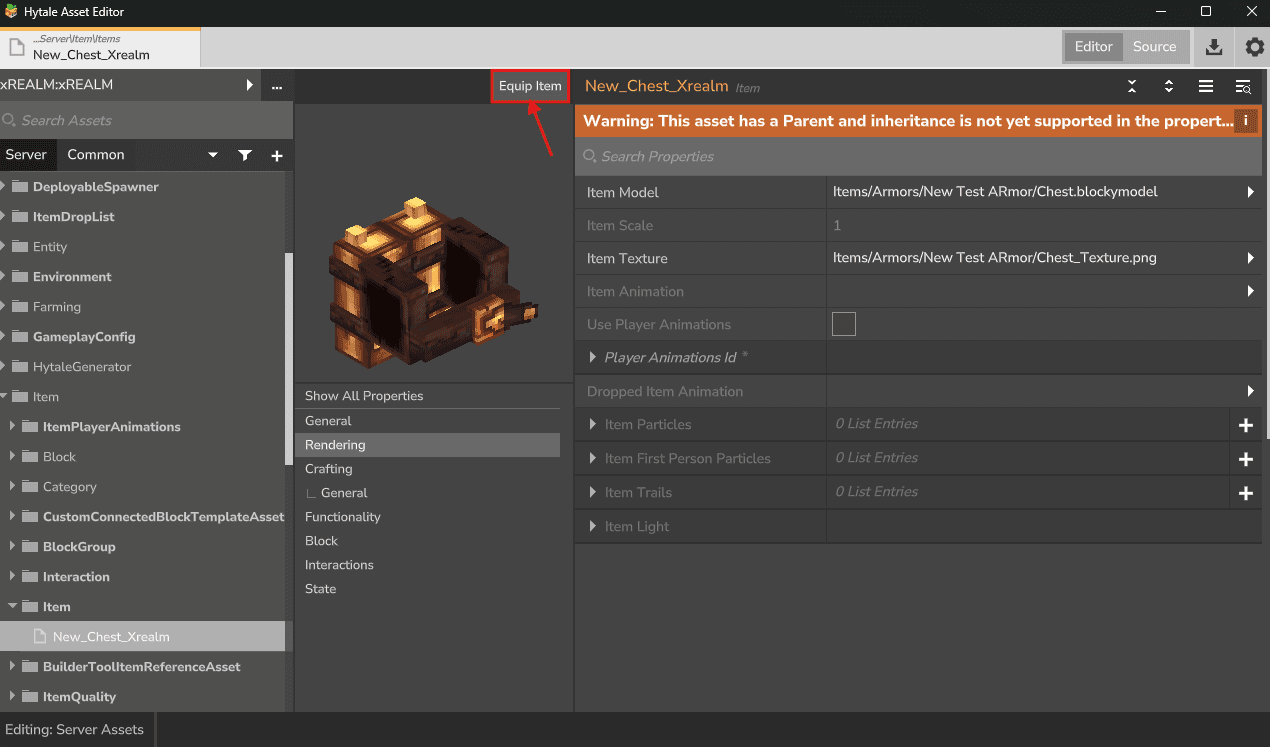Open asset filter options with the funnel icon
Image resolution: width=1270 pixels, height=747 pixels.
(245, 155)
